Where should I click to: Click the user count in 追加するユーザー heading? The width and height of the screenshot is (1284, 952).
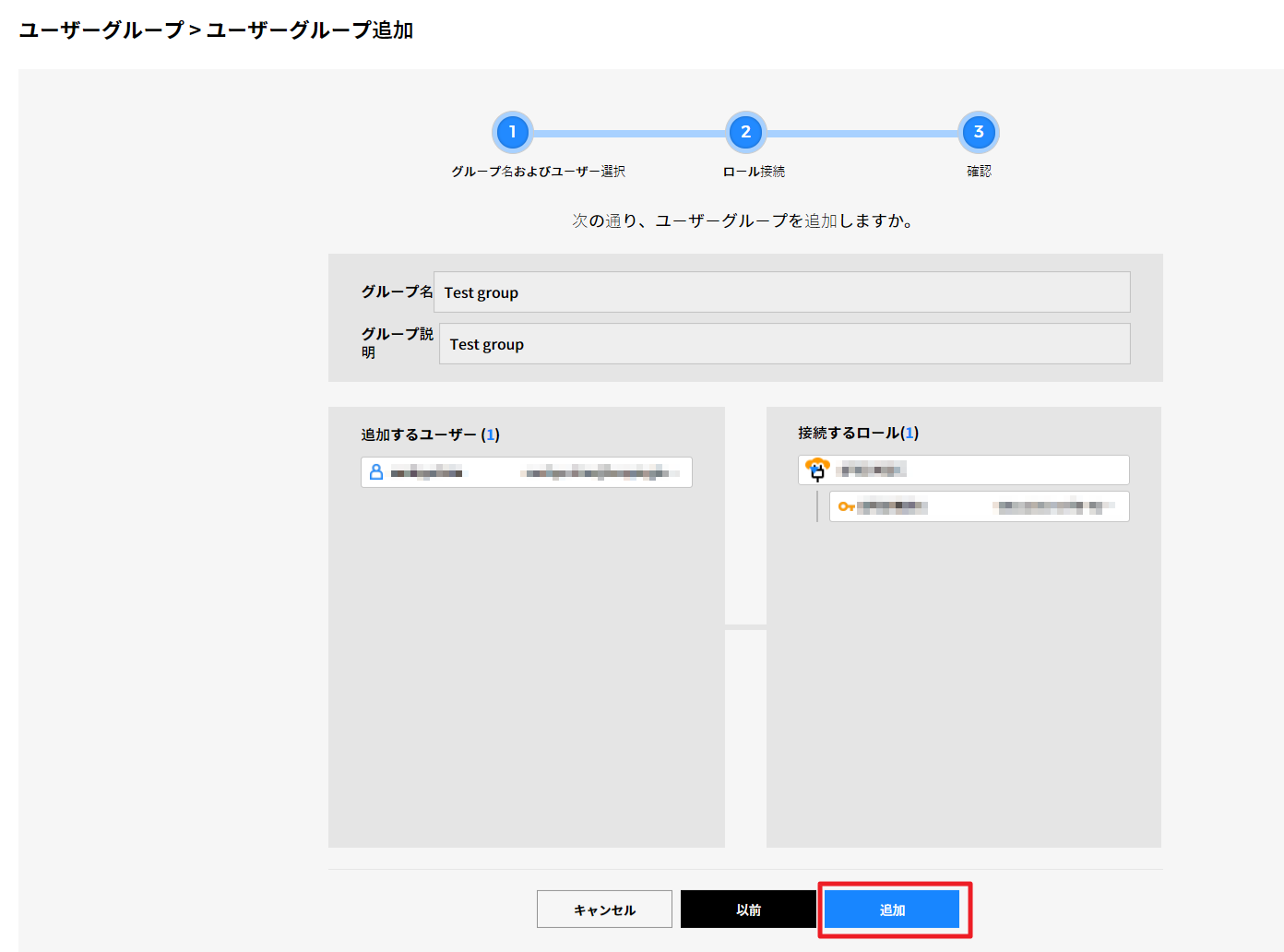point(490,434)
